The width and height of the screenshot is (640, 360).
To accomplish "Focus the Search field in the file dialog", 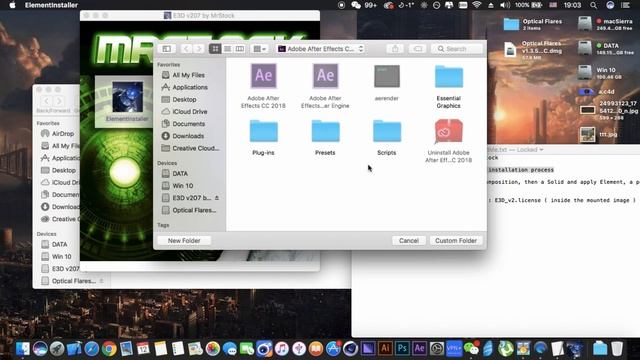I will click(x=457, y=49).
